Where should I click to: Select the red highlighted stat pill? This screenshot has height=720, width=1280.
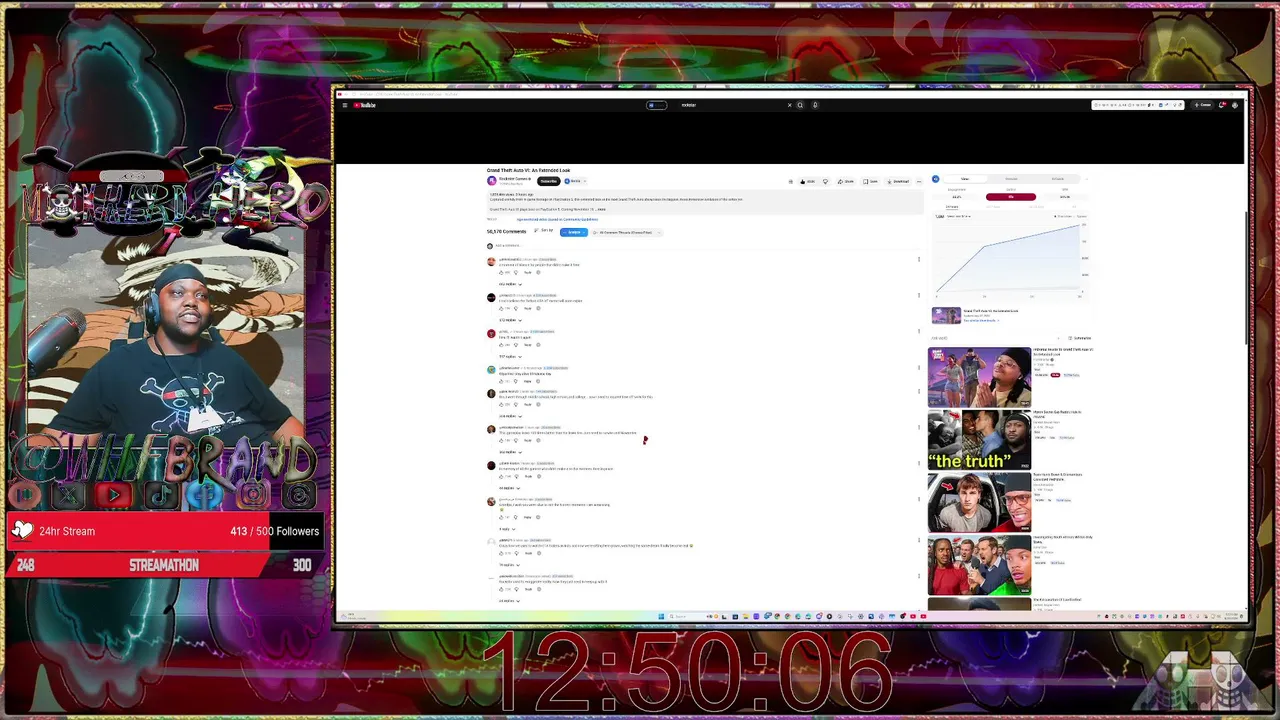pos(1011,197)
